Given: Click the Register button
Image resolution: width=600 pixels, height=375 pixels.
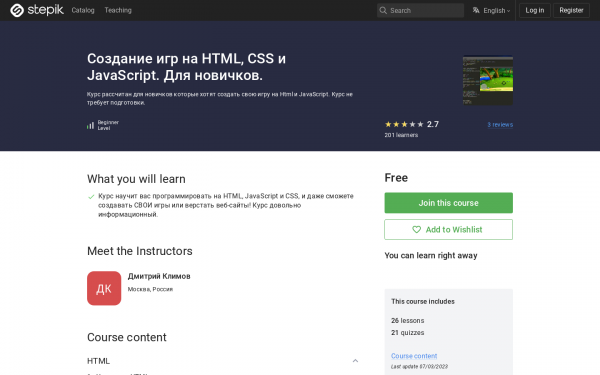Looking at the screenshot, I should (571, 10).
